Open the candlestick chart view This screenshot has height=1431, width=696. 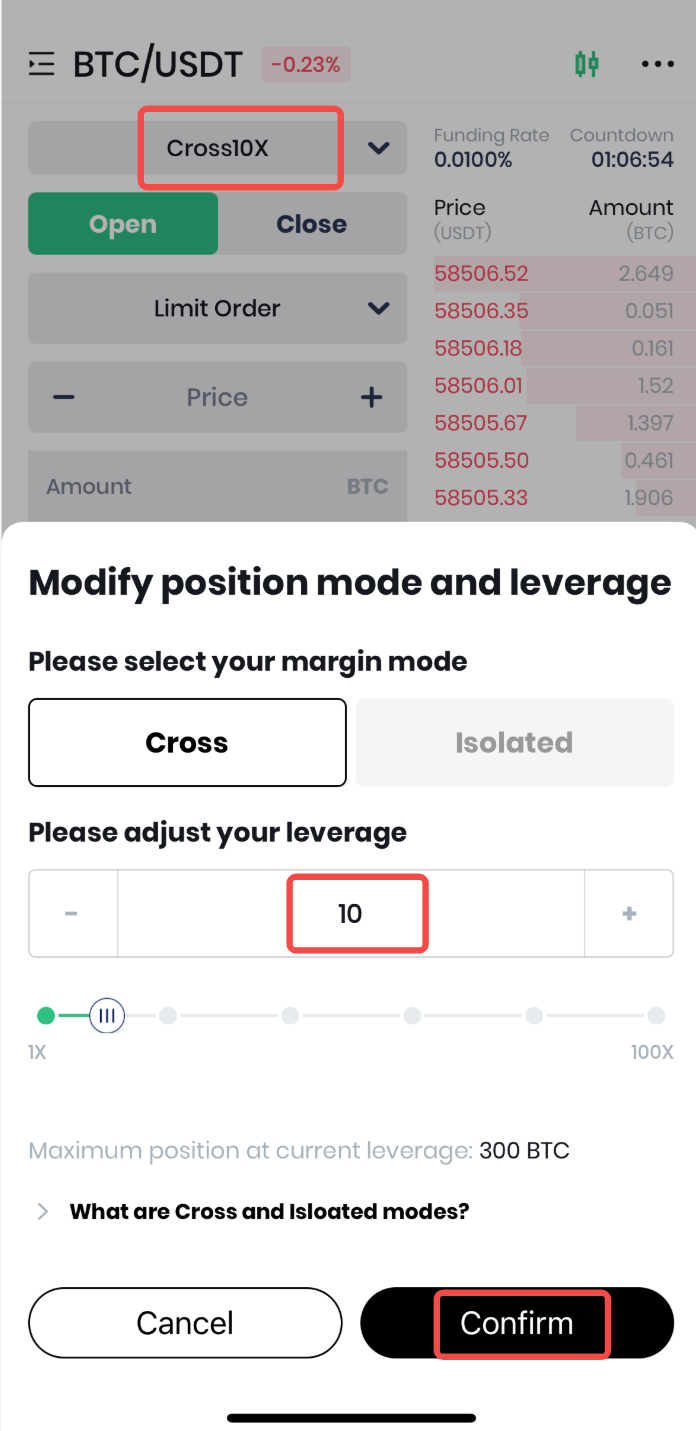pyautogui.click(x=587, y=65)
